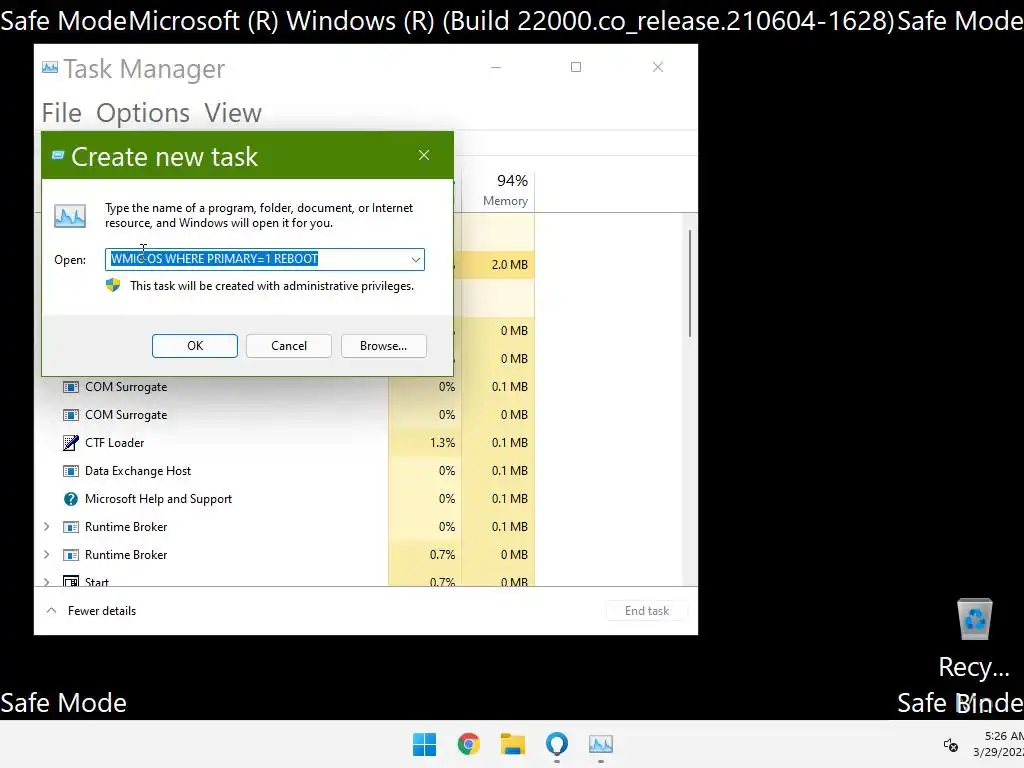Click the 2.0 MB memory value

point(509,264)
